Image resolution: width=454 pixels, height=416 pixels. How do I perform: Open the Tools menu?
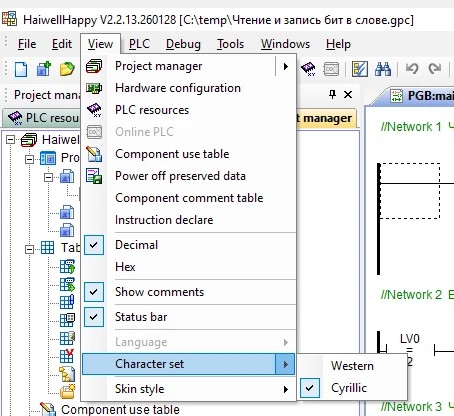tap(230, 44)
